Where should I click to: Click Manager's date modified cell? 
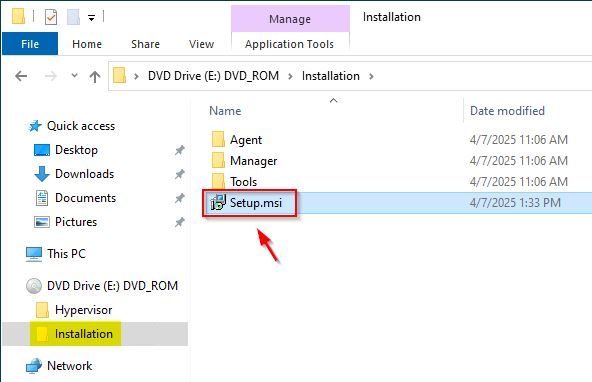(x=518, y=161)
